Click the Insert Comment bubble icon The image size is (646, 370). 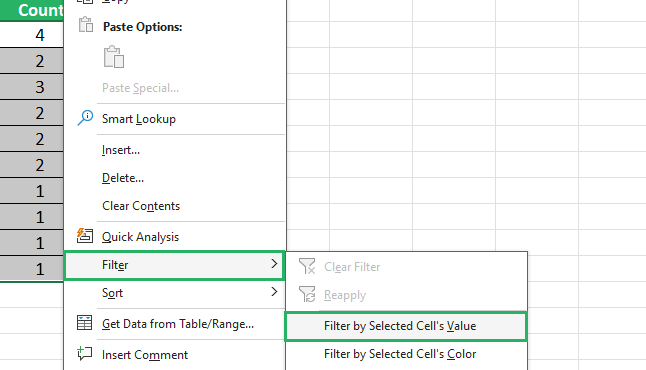(x=84, y=354)
